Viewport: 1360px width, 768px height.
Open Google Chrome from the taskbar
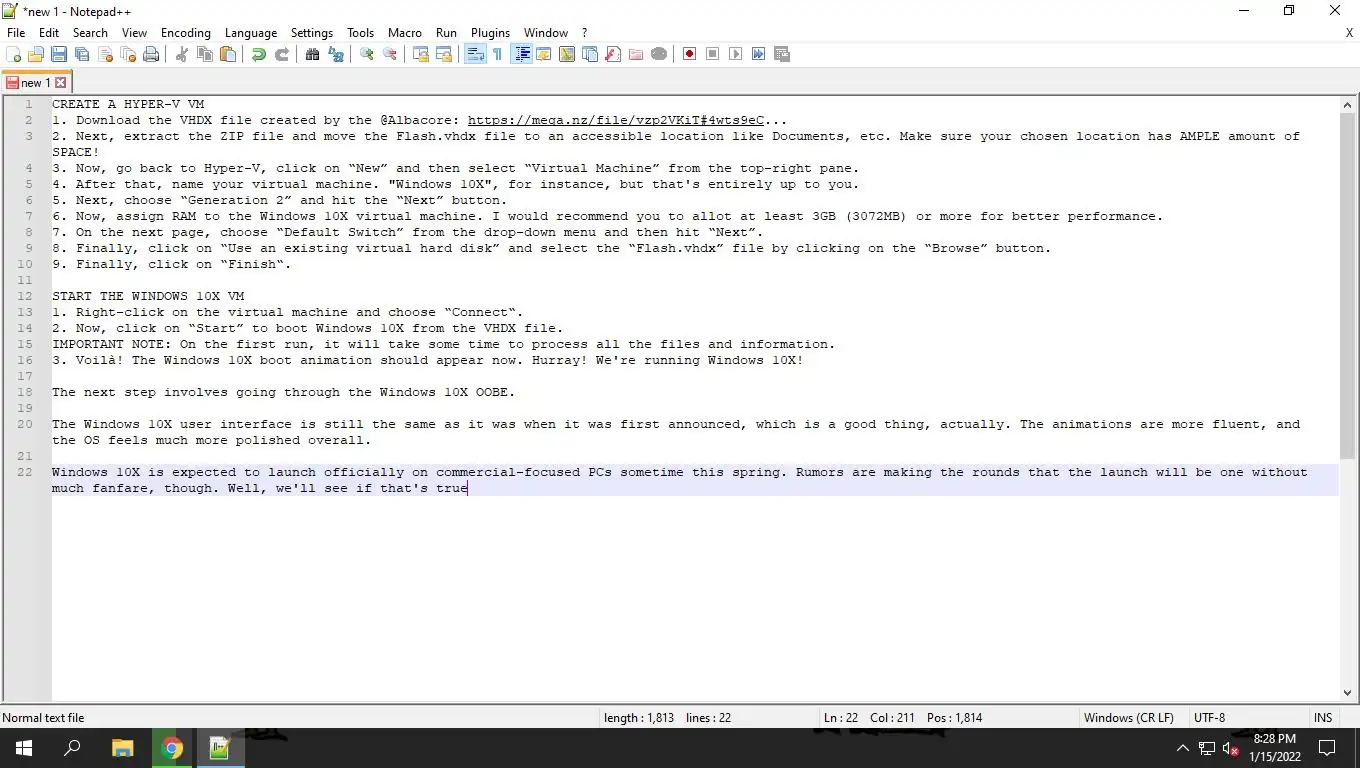[x=172, y=748]
